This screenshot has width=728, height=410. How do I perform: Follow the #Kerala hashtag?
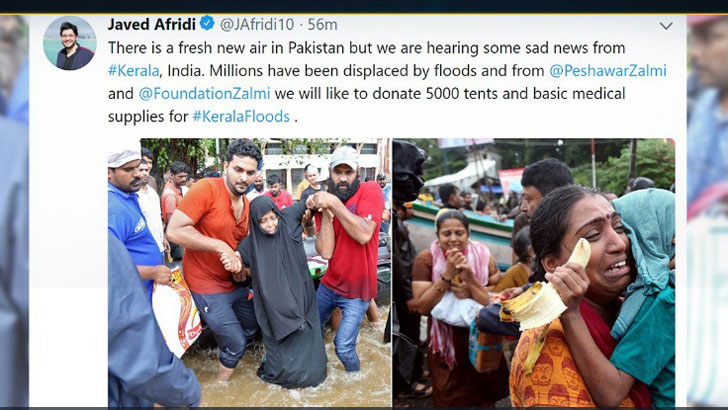pos(134,71)
